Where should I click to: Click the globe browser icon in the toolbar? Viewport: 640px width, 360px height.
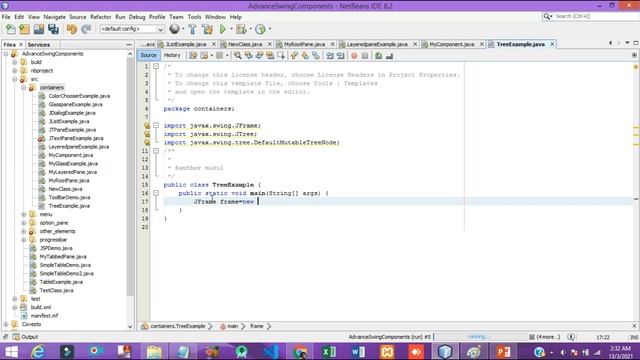[x=174, y=29]
